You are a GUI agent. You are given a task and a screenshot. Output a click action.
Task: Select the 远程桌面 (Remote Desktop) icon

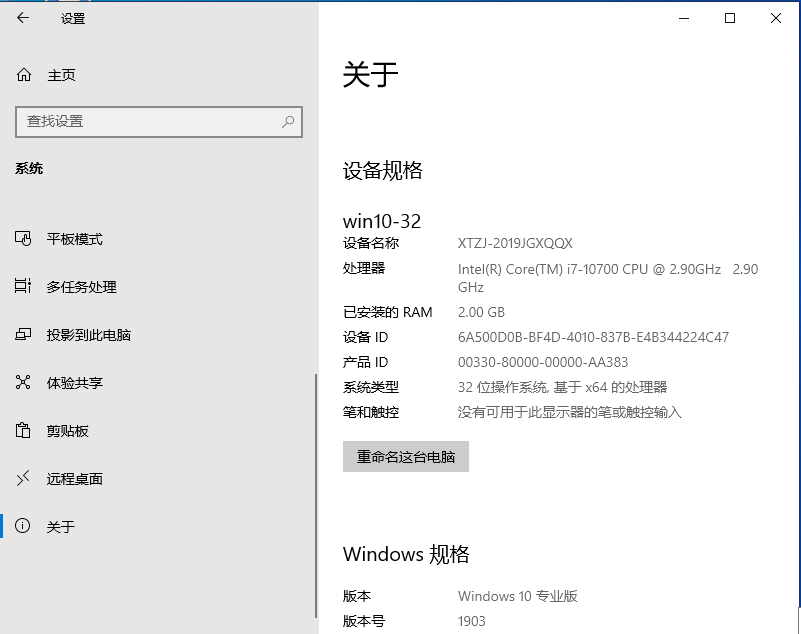pos(23,478)
